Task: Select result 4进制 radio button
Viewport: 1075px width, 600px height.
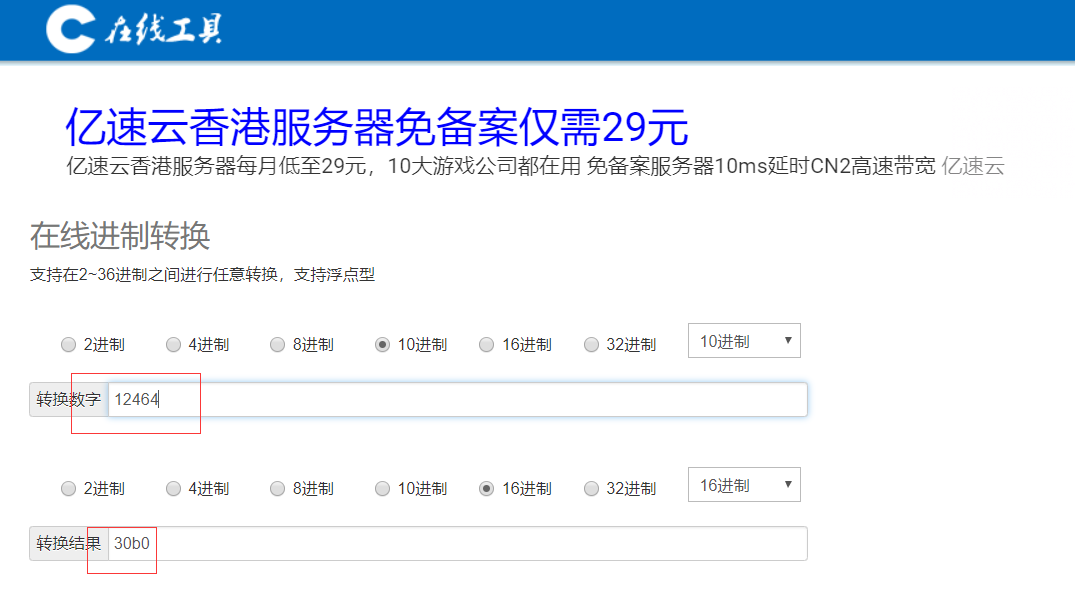Action: pos(173,488)
